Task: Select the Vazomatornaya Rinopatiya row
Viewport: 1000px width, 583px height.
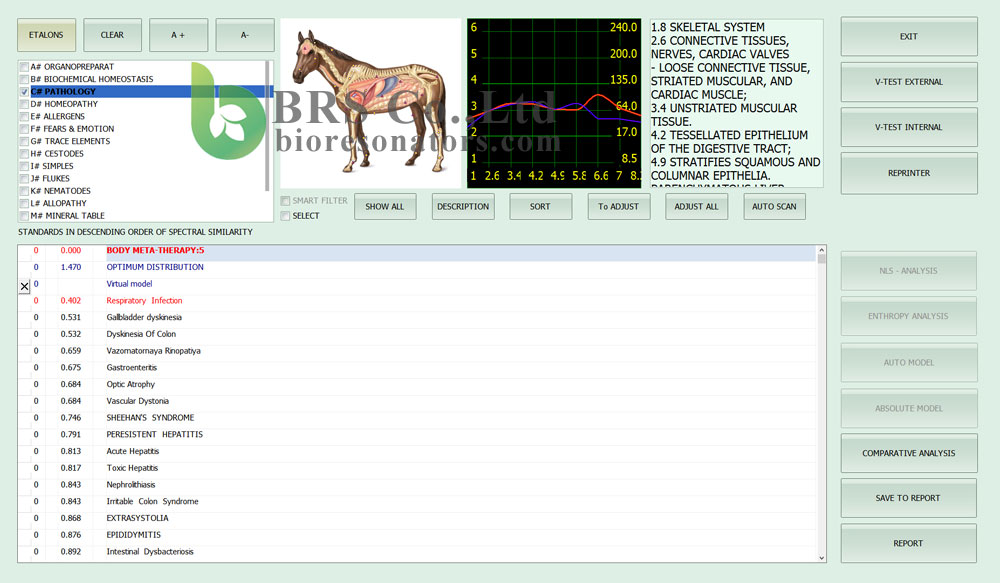Action: click(x=417, y=351)
